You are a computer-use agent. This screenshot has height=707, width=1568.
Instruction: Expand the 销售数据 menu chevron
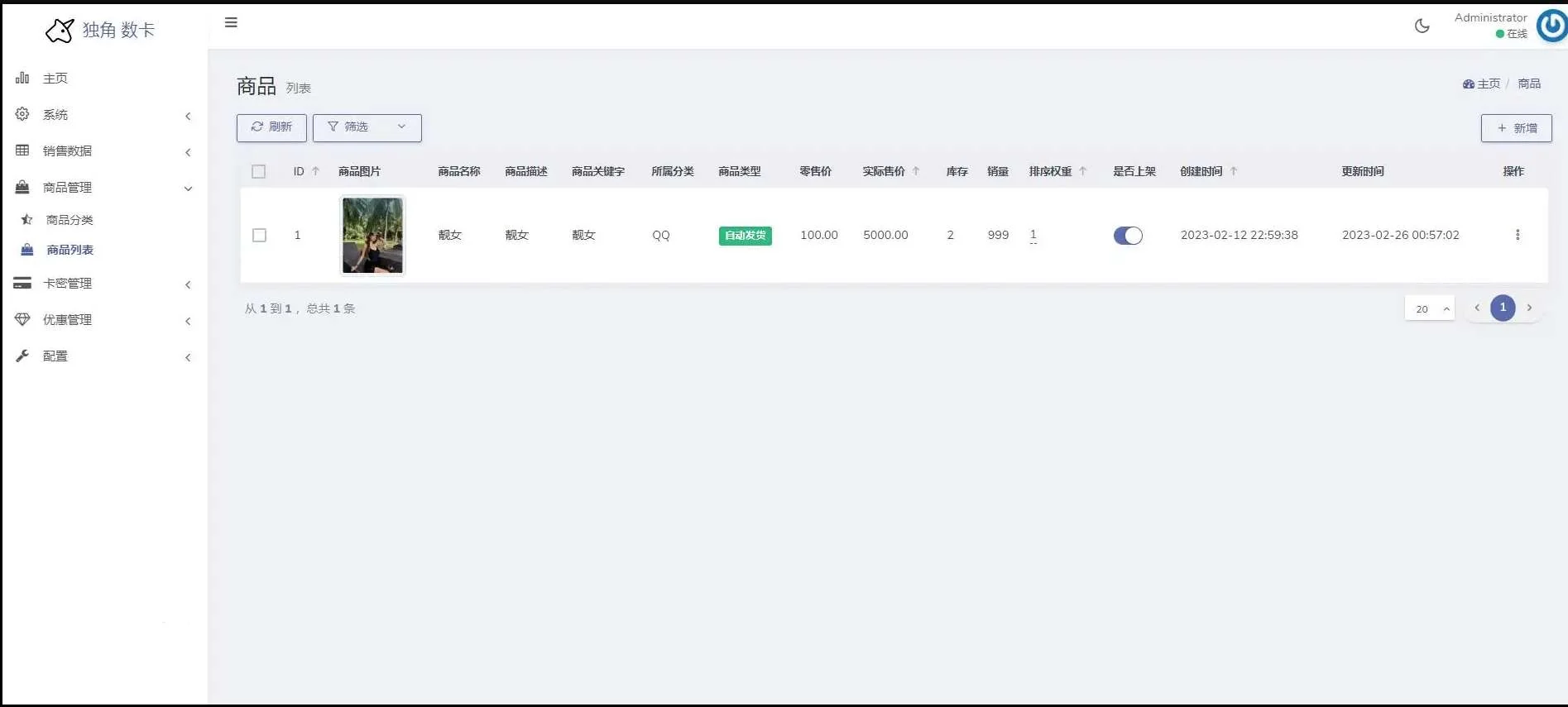[x=188, y=152]
